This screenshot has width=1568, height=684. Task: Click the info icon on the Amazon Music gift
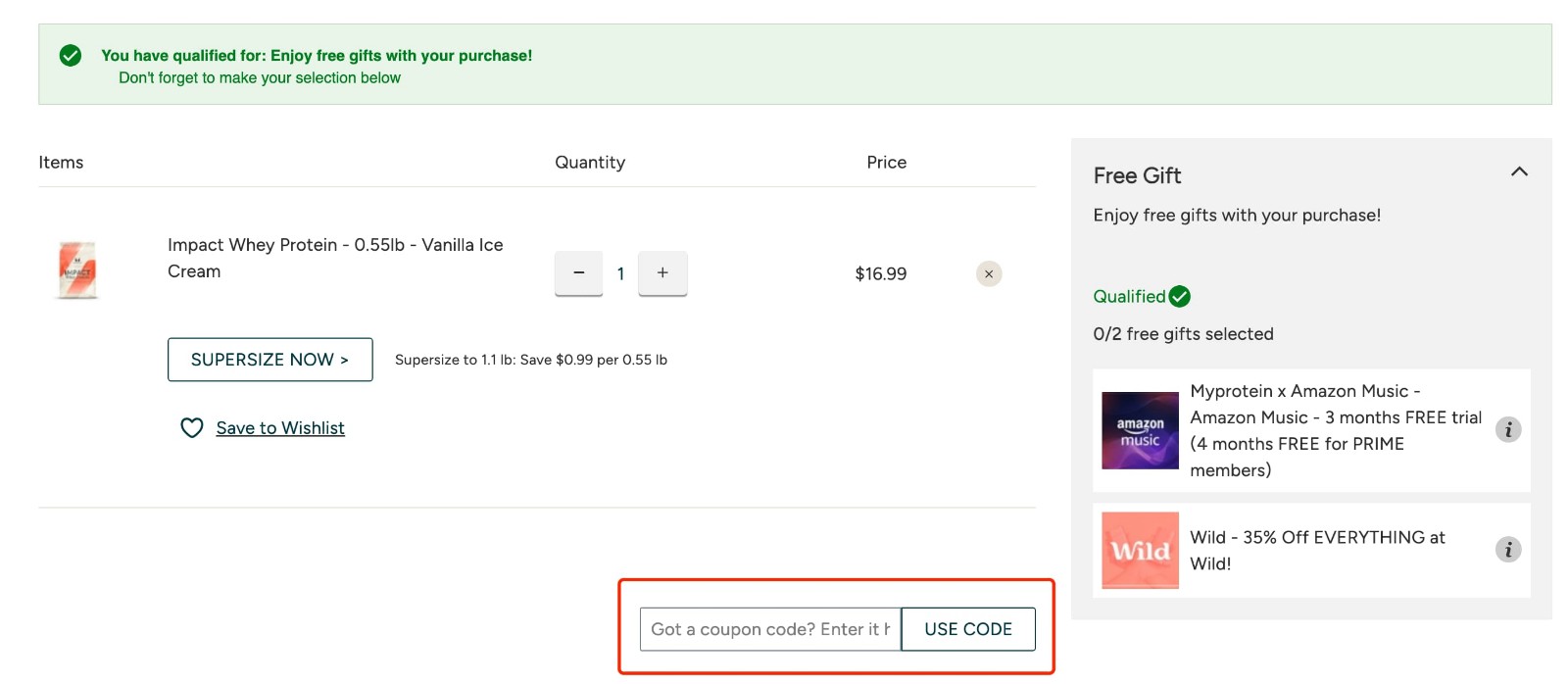1509,429
